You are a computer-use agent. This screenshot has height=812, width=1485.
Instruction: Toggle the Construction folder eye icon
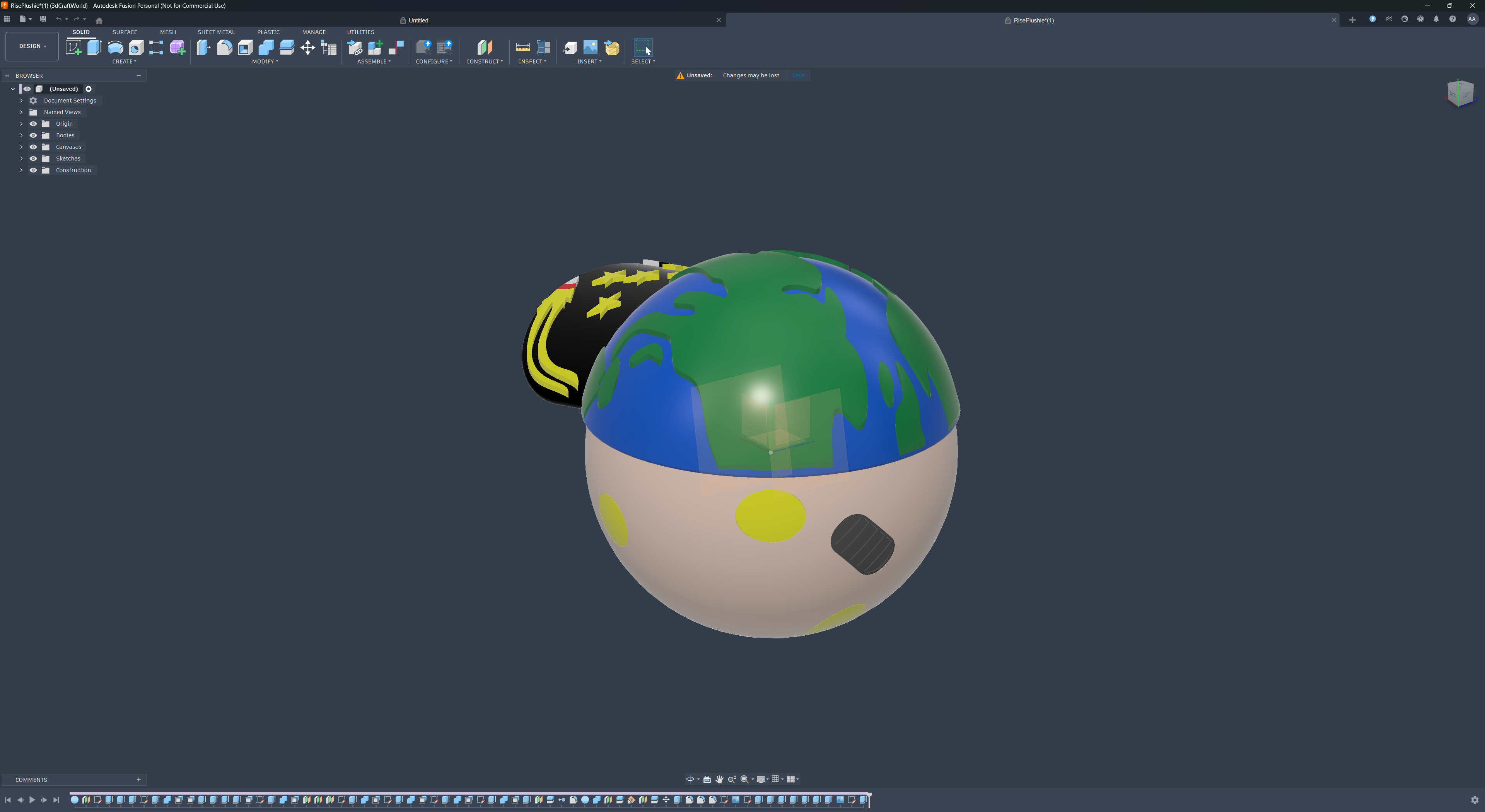[x=33, y=170]
